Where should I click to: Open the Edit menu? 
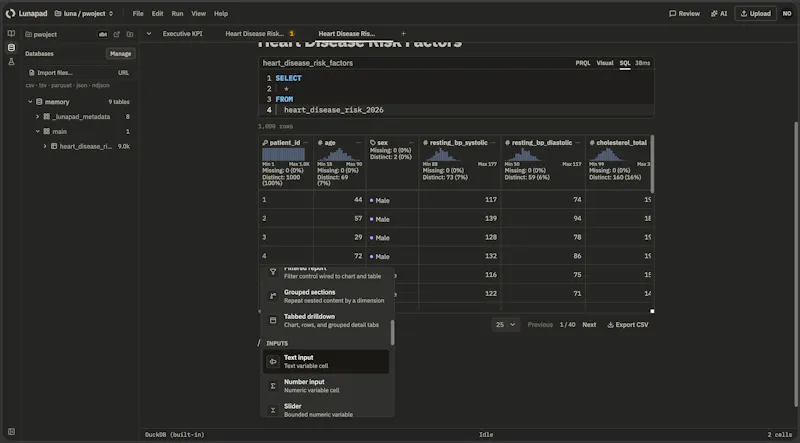pos(157,14)
